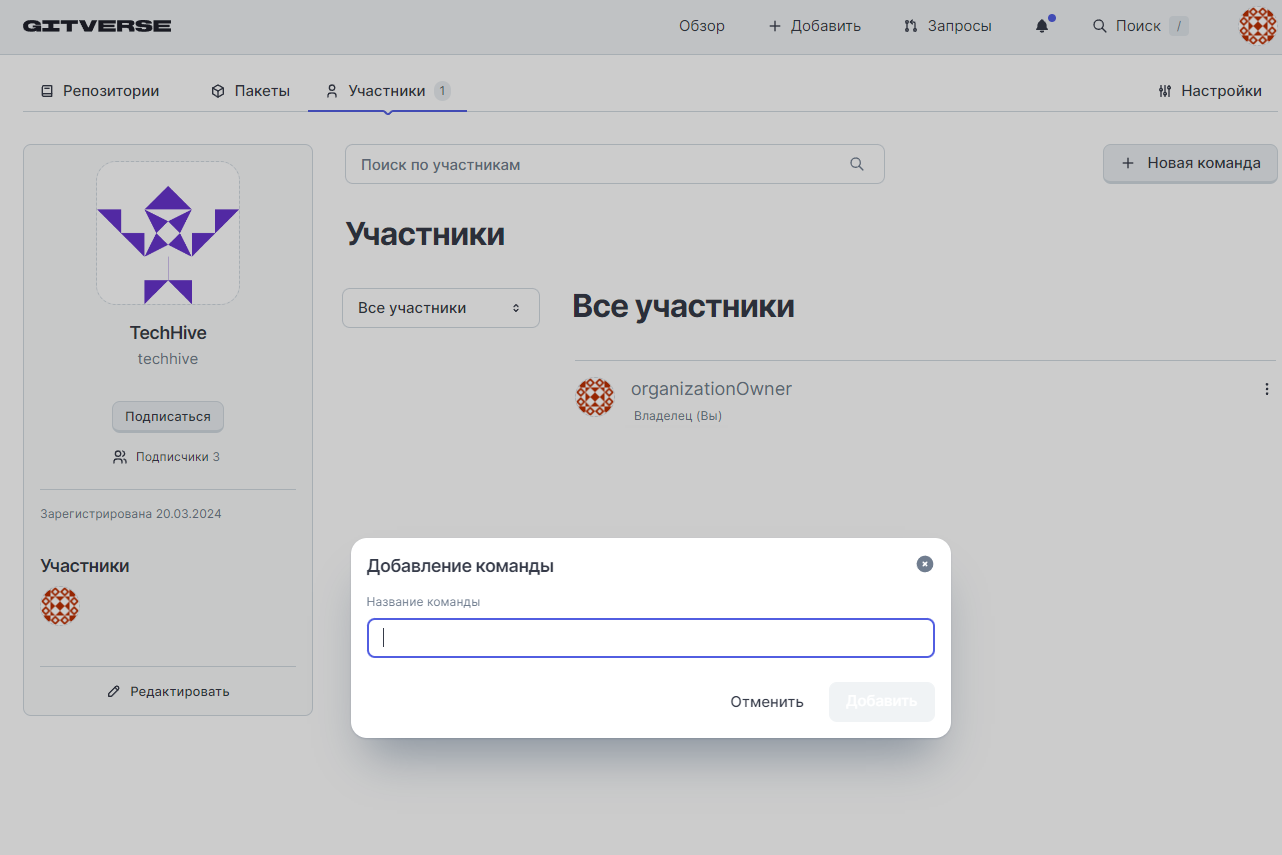Click the techhive handle text
Viewport: 1282px width, 855px height.
168,359
